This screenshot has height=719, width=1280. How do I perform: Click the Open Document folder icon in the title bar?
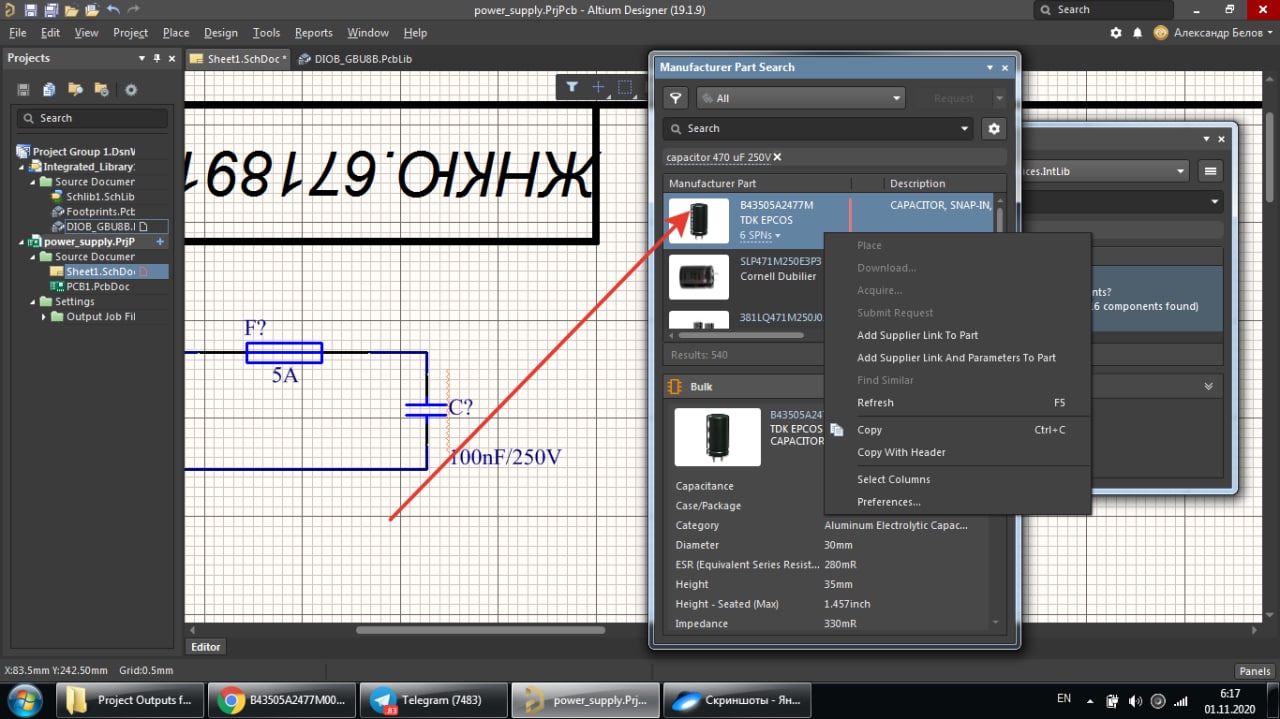[x=71, y=10]
